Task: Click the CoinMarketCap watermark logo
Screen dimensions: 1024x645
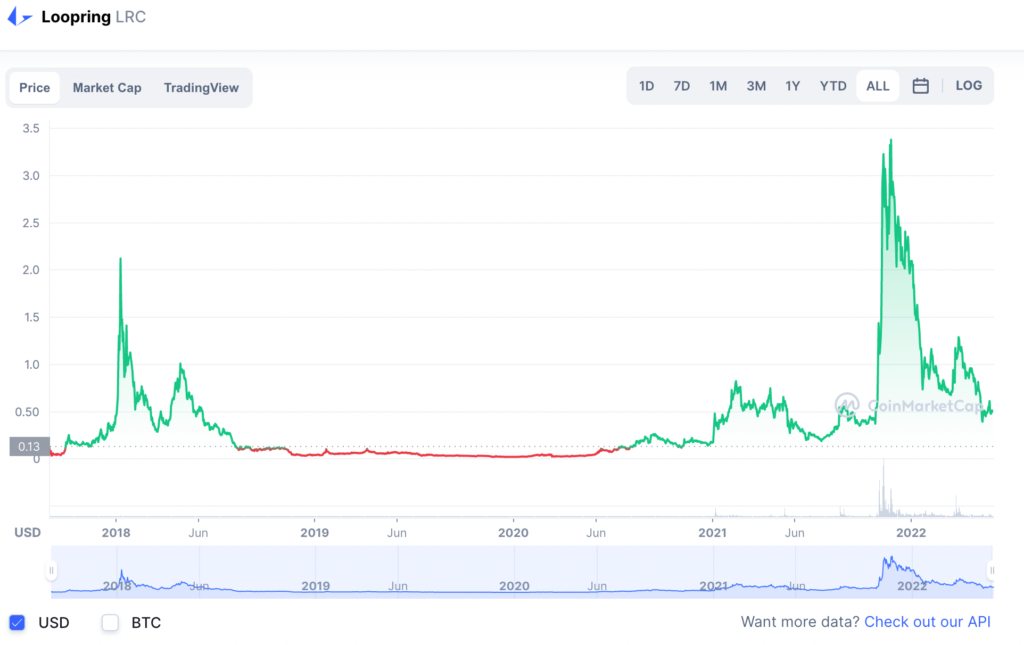Action: coord(847,405)
